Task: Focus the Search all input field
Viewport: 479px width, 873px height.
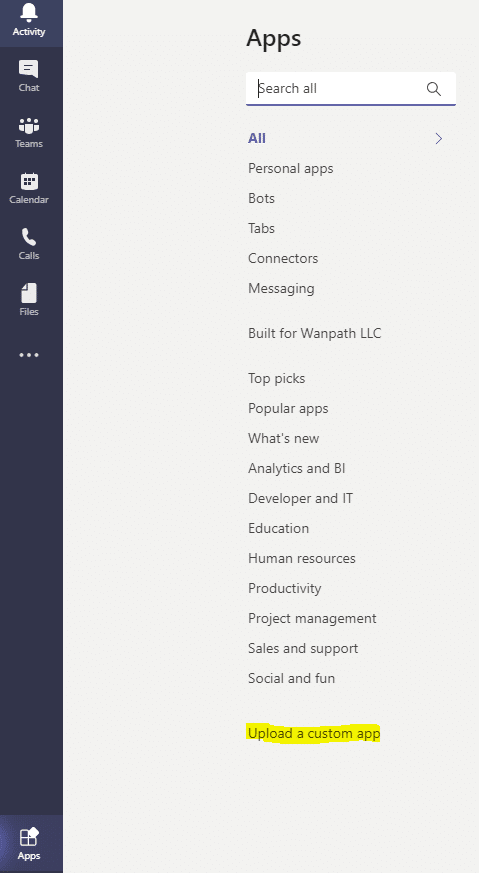Action: (351, 89)
